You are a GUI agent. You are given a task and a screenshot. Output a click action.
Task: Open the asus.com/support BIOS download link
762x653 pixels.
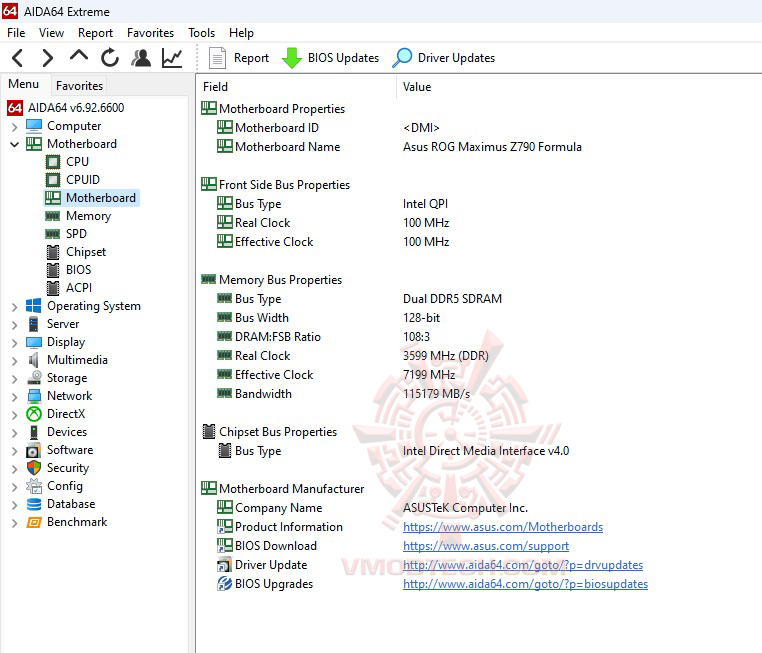(486, 546)
